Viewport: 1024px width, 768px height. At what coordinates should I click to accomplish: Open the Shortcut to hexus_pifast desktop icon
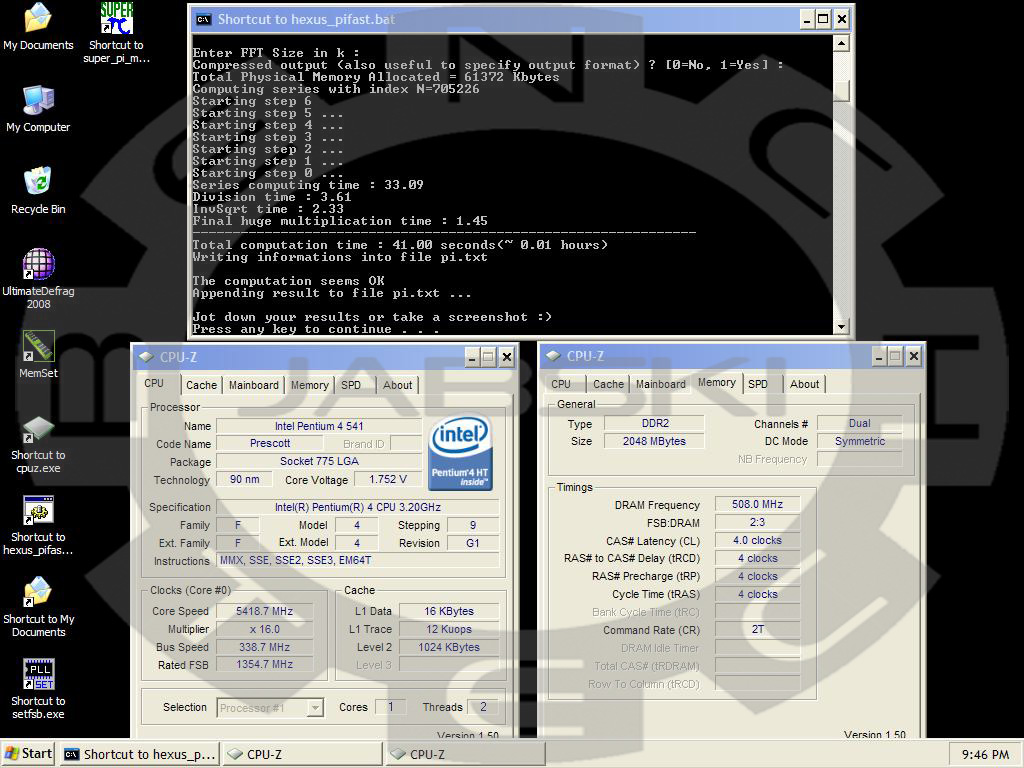(38, 526)
